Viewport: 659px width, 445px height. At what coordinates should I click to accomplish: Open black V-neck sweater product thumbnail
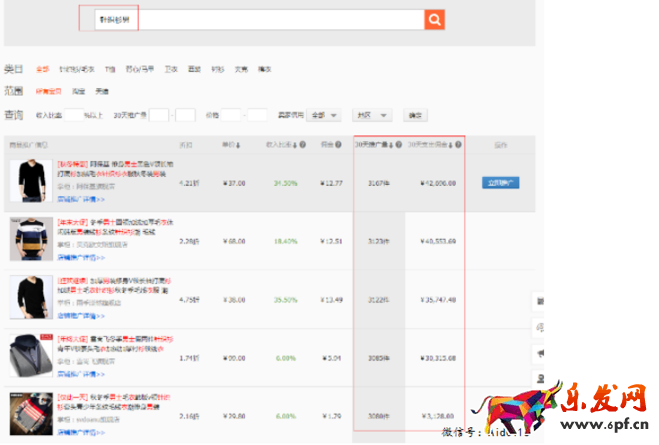[29, 181]
